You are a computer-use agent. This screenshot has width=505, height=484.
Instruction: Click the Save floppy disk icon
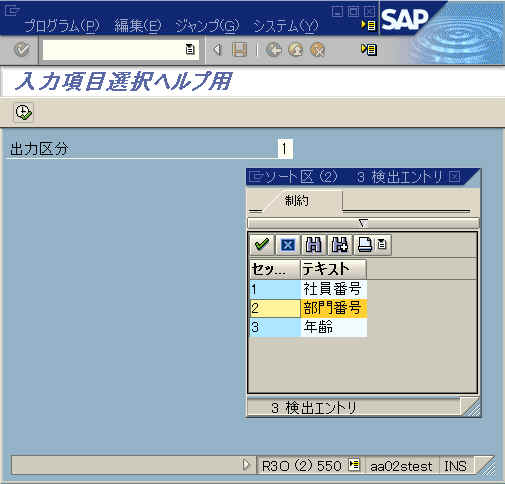click(239, 50)
